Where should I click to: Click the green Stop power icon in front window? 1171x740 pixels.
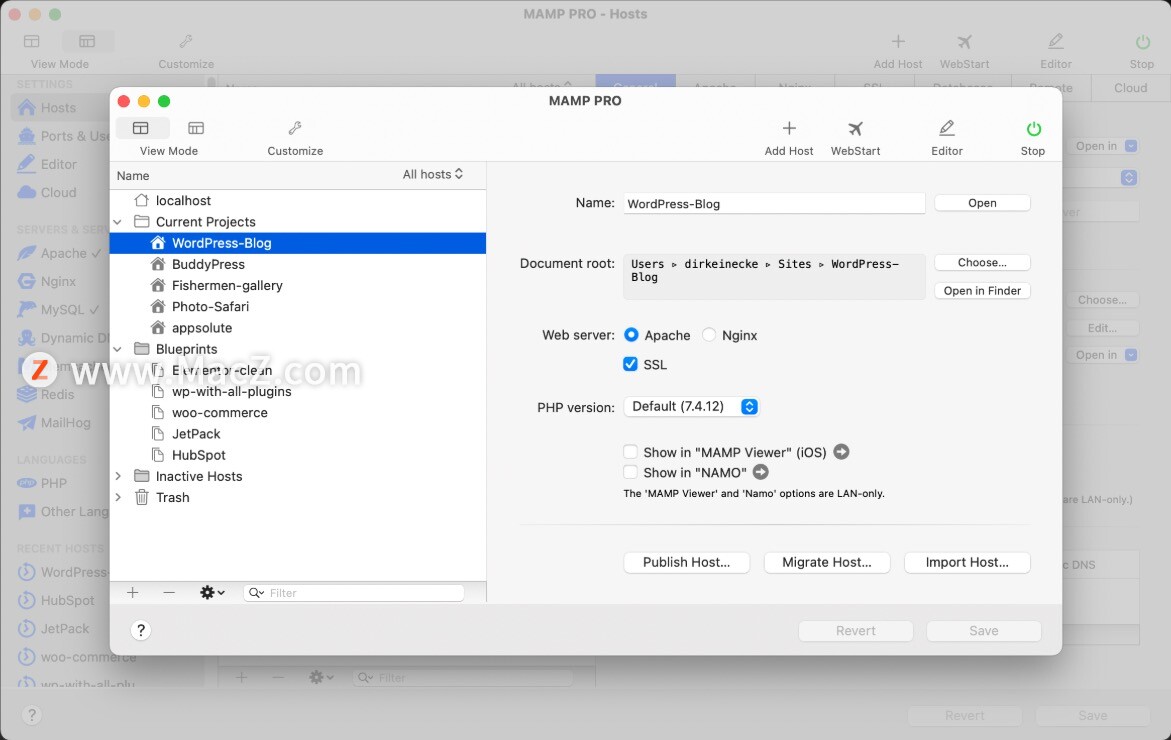point(1033,128)
